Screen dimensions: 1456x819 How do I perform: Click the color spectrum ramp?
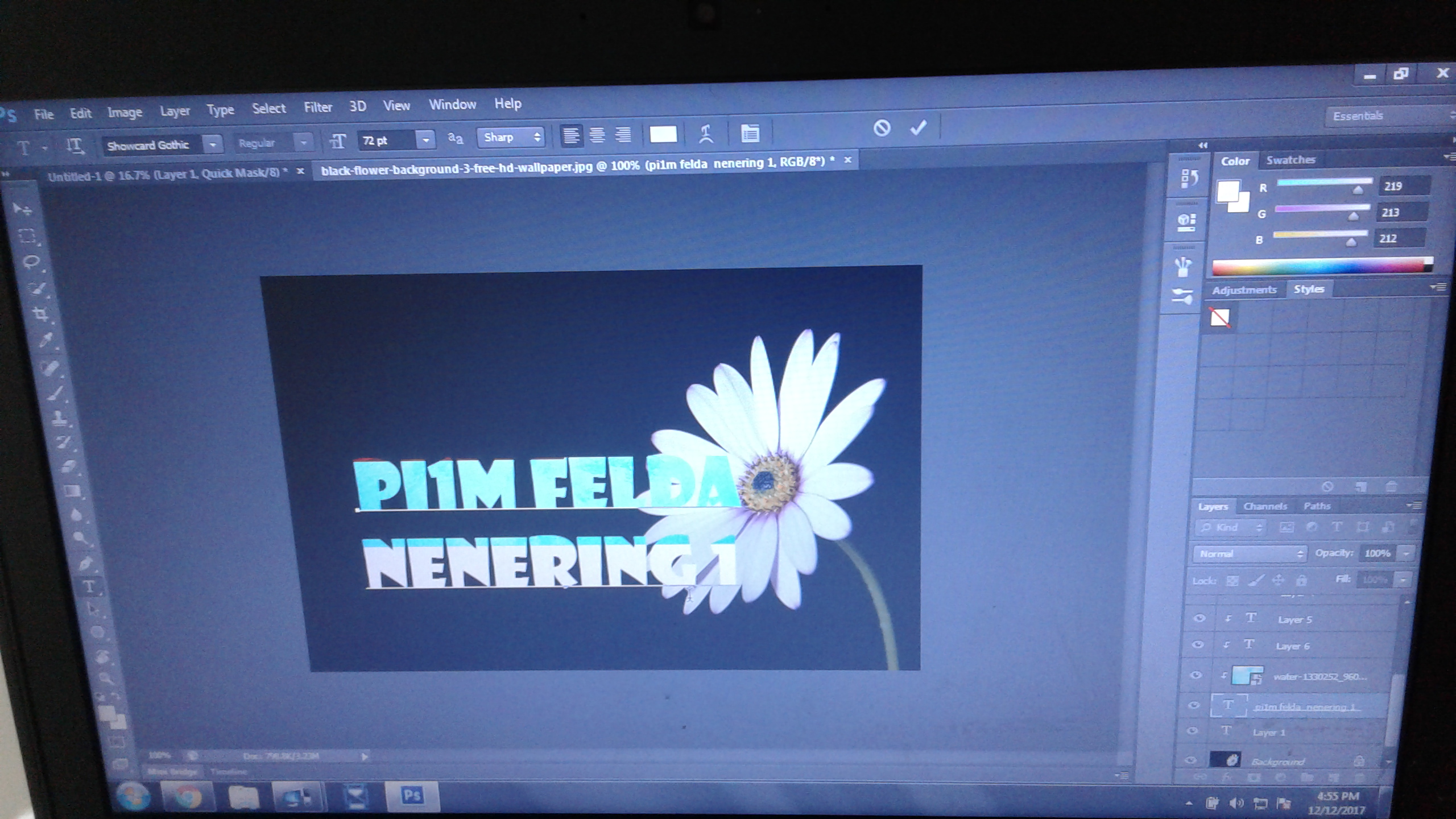tap(1322, 267)
